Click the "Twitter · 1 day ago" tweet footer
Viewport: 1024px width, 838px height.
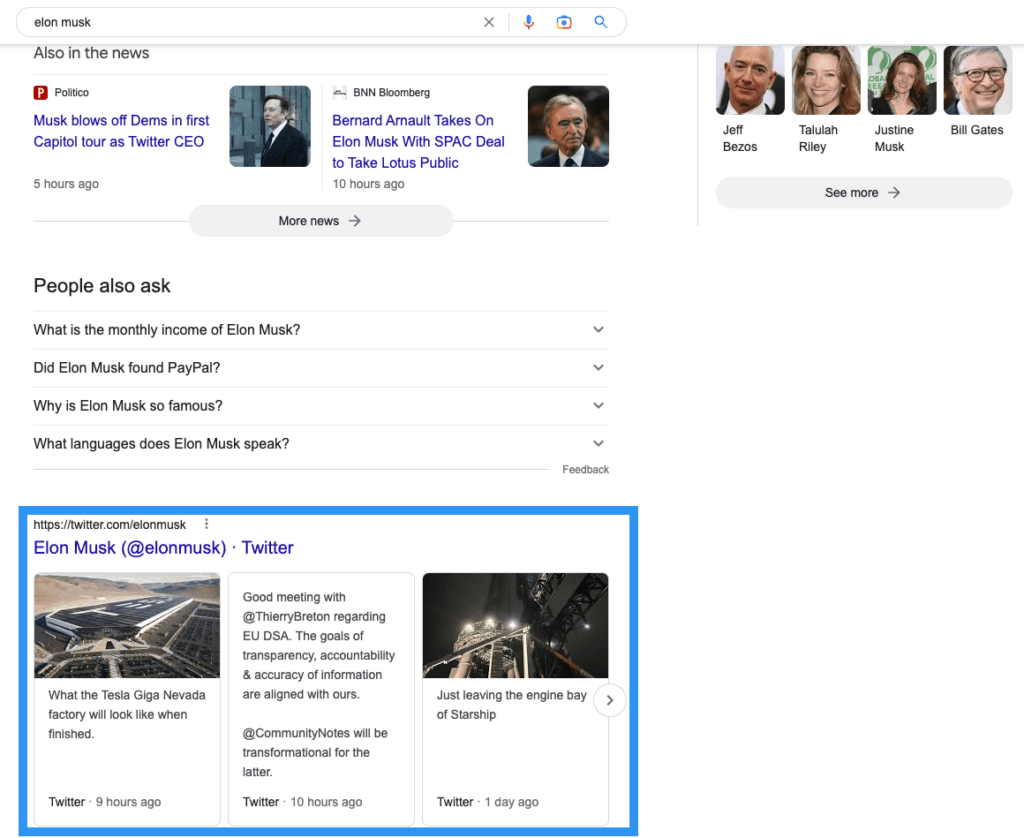pyautogui.click(x=488, y=801)
